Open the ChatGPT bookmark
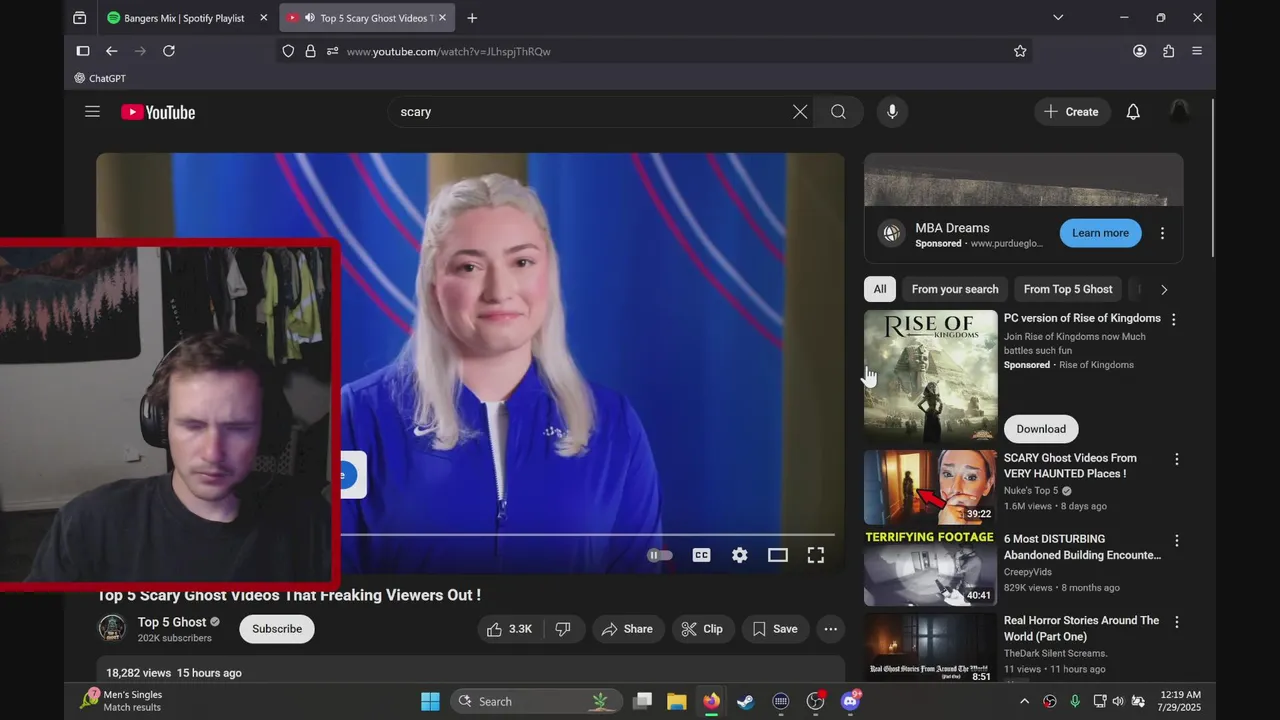 99,78
